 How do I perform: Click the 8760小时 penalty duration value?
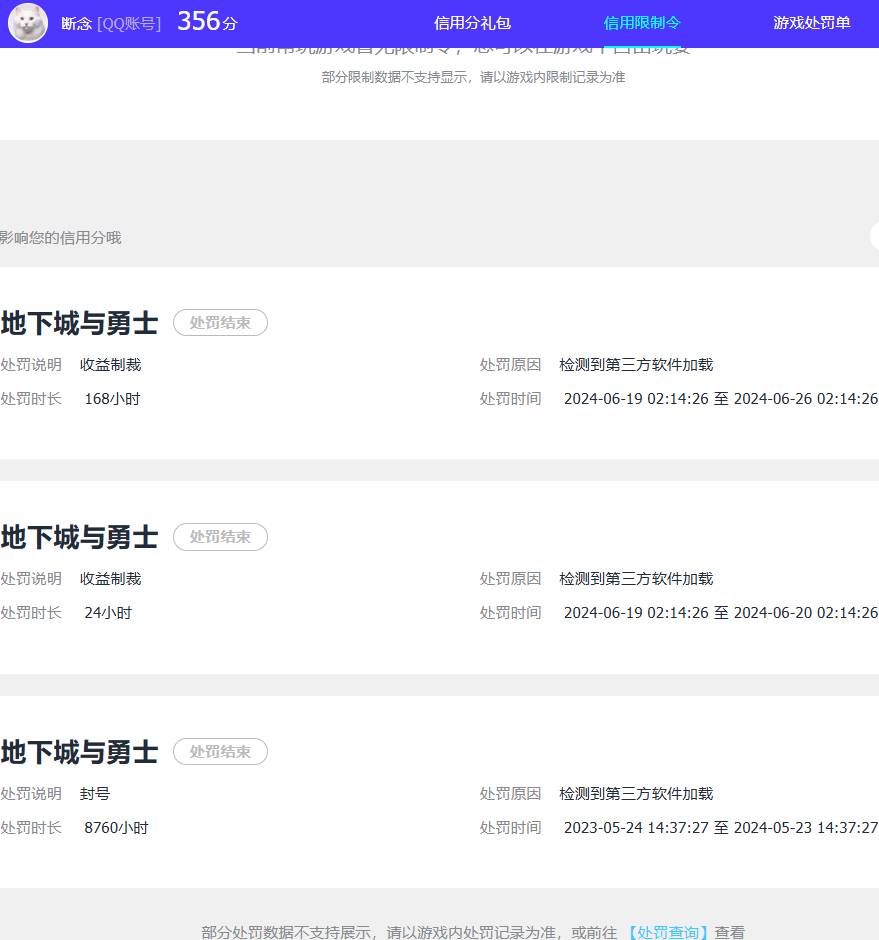pyautogui.click(x=116, y=828)
